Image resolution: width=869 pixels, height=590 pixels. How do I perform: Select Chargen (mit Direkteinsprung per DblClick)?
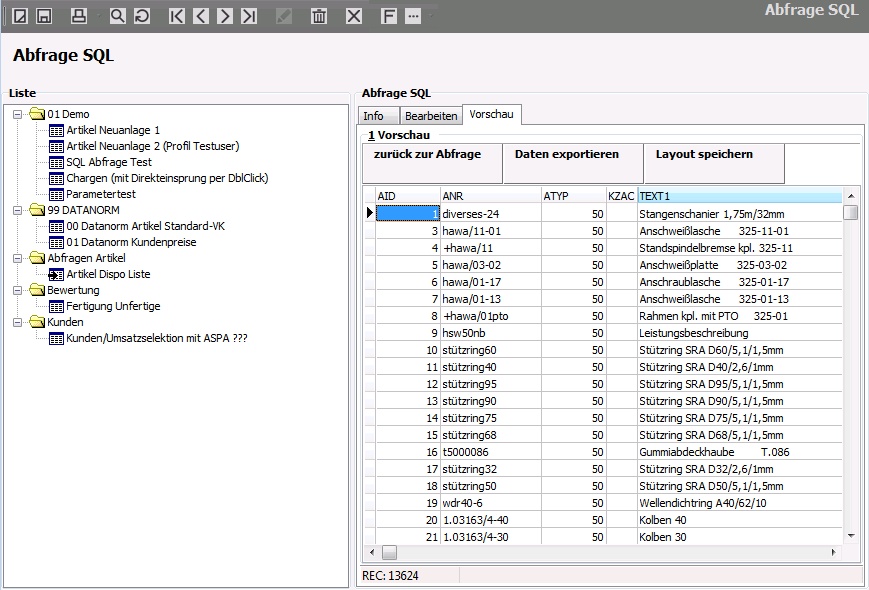(167, 178)
